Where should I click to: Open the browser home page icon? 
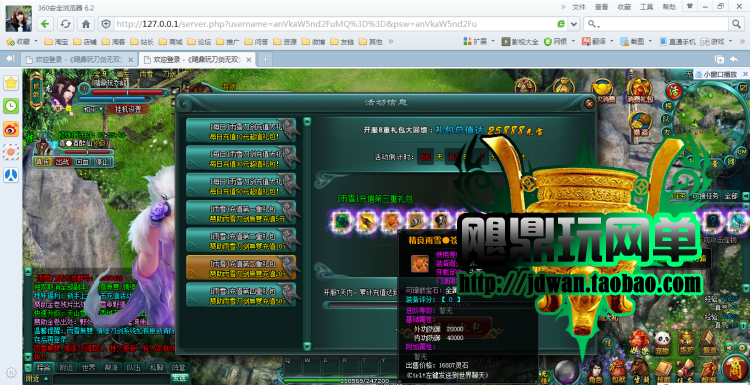coord(86,24)
